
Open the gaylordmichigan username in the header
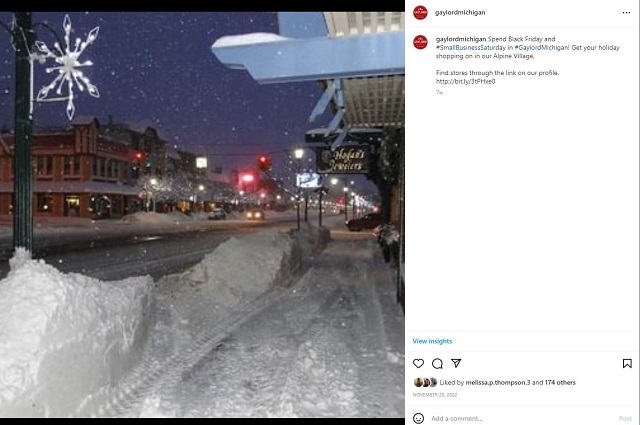(x=460, y=13)
